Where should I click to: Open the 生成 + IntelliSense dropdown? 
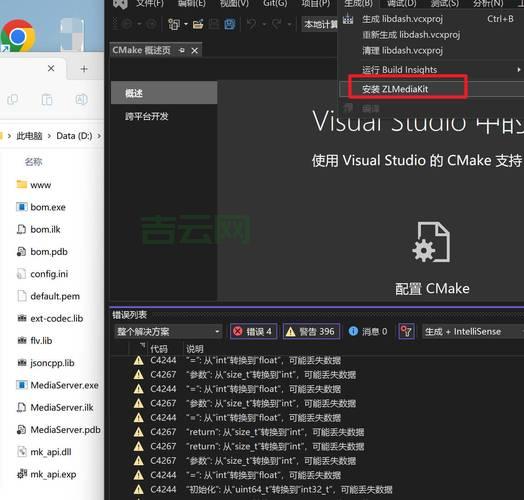(x=473, y=332)
